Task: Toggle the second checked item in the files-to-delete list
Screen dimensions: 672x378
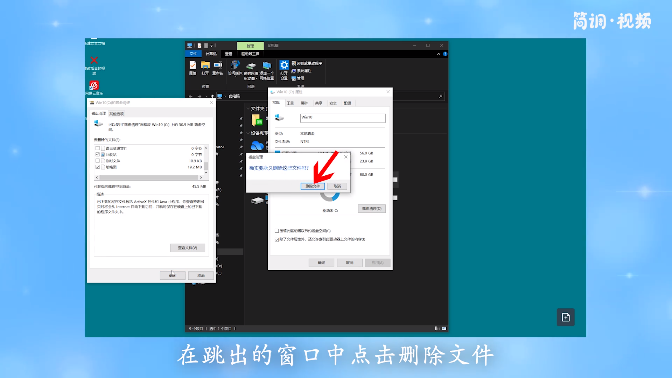Action: (x=97, y=154)
